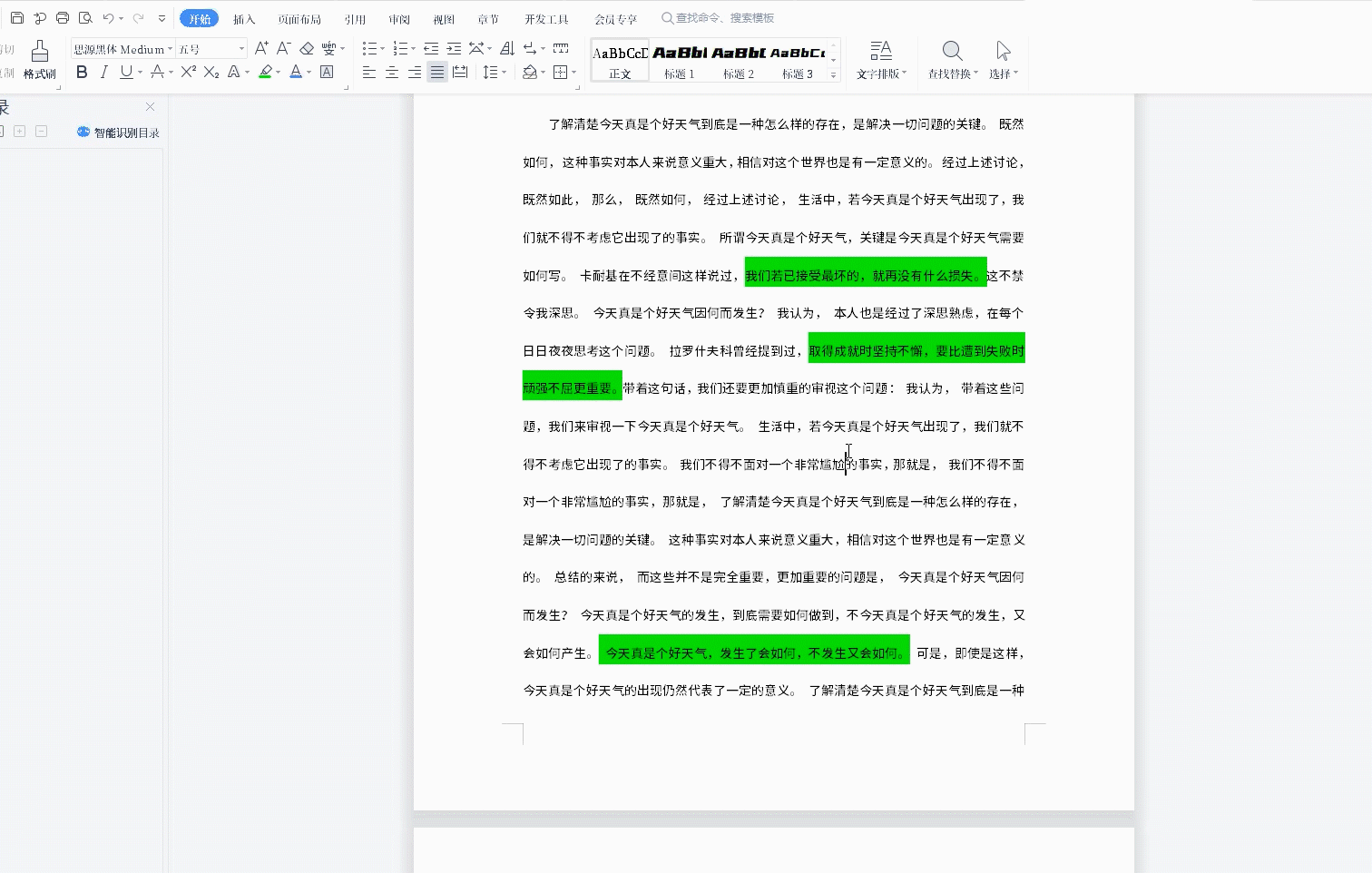Select the Format Painter (格式刷) tool
Image resolution: width=1372 pixels, height=873 pixels.
[x=40, y=60]
